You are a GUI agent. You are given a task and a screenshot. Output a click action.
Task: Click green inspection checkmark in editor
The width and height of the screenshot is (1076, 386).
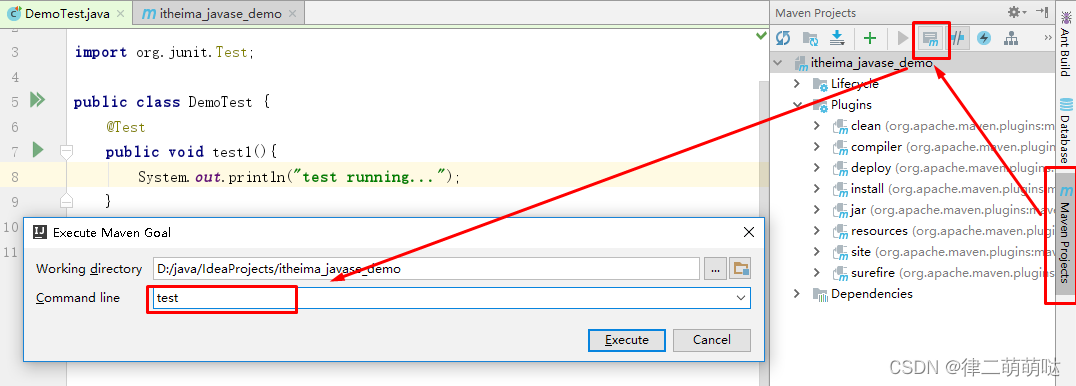click(x=761, y=35)
